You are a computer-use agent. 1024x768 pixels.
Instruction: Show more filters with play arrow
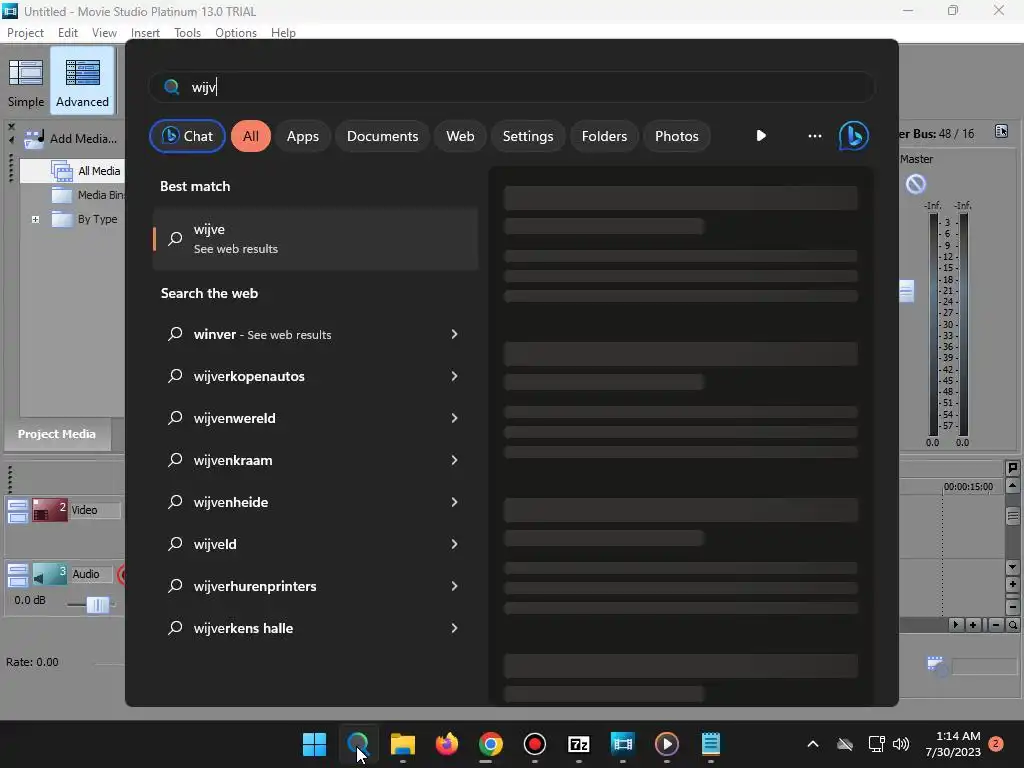[761, 136]
